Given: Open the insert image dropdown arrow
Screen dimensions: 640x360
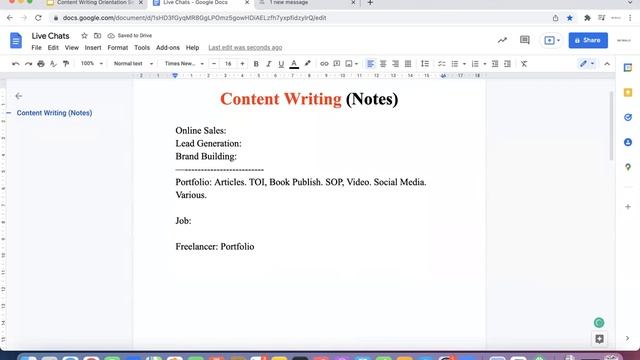Looking at the screenshot, I should pyautogui.click(x=356, y=64).
